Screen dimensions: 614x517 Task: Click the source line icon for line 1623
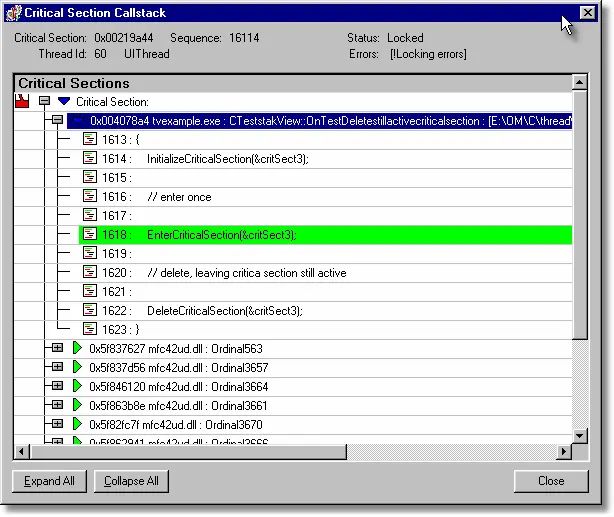click(x=90, y=329)
